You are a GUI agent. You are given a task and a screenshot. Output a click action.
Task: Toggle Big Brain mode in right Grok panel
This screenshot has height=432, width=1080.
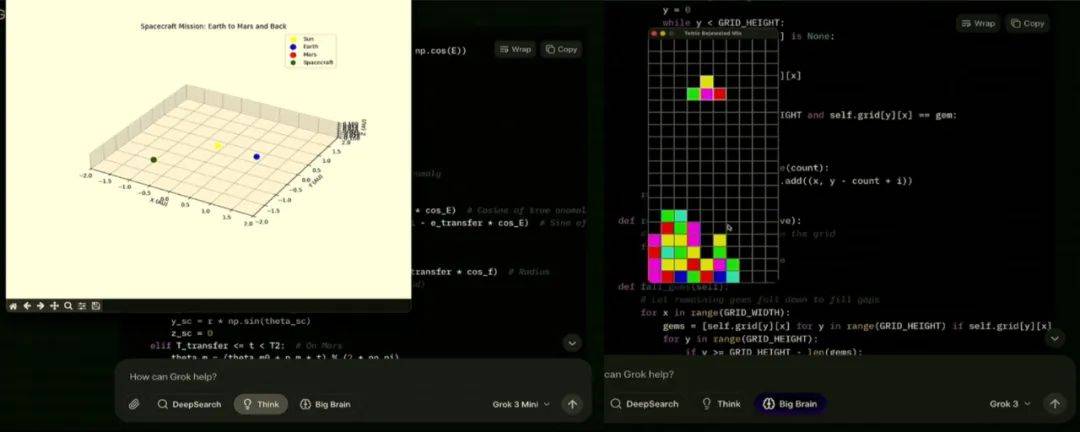pos(790,404)
